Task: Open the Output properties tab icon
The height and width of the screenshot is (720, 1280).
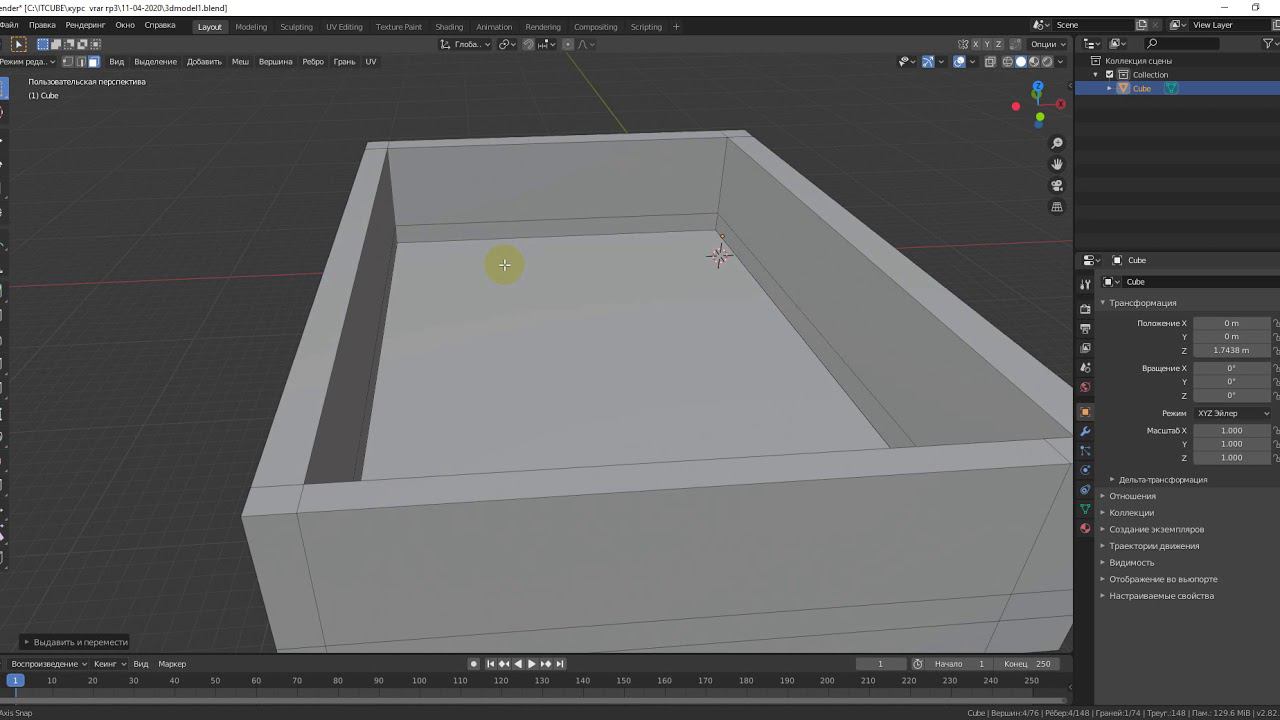Action: (1085, 328)
